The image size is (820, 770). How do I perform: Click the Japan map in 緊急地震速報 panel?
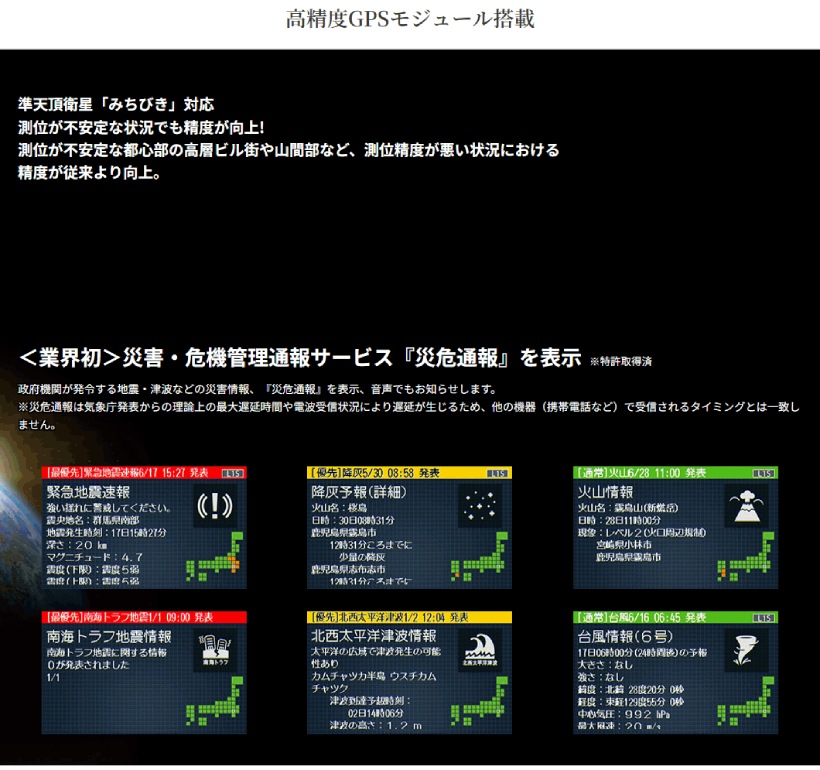click(x=220, y=562)
